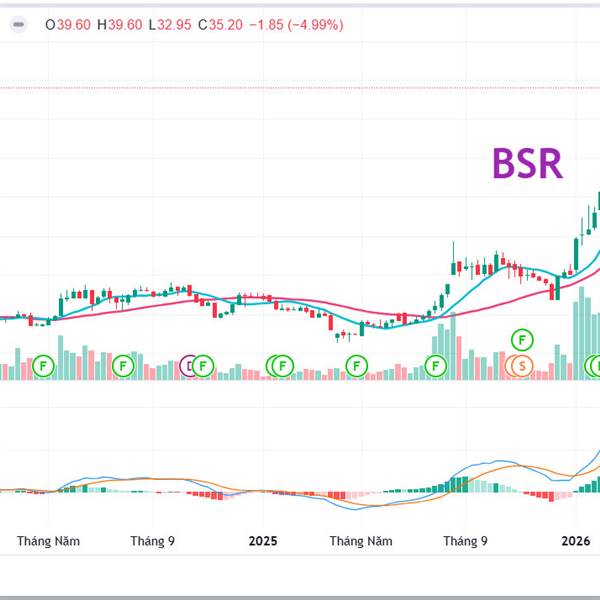Open the F marker nearest the second 'Tháng 9' label
Viewport: 600px width, 600px height.
[x=435, y=366]
